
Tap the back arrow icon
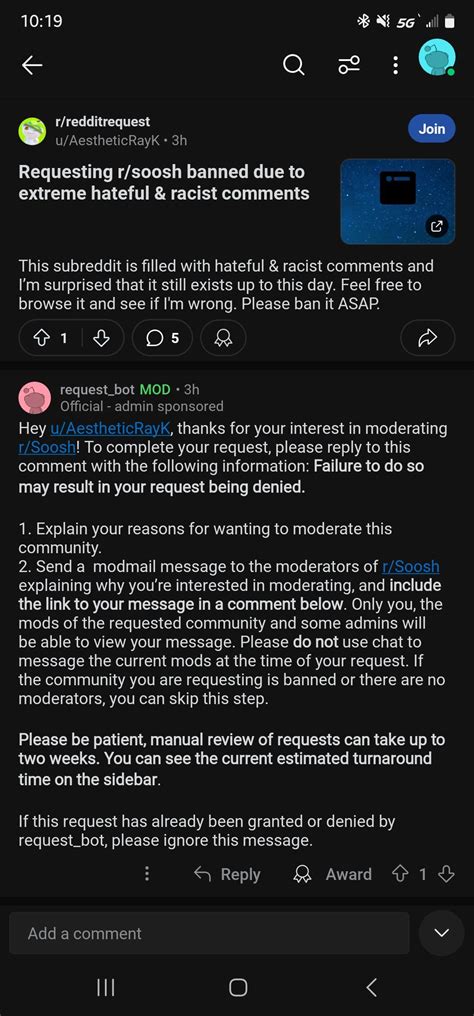point(32,65)
